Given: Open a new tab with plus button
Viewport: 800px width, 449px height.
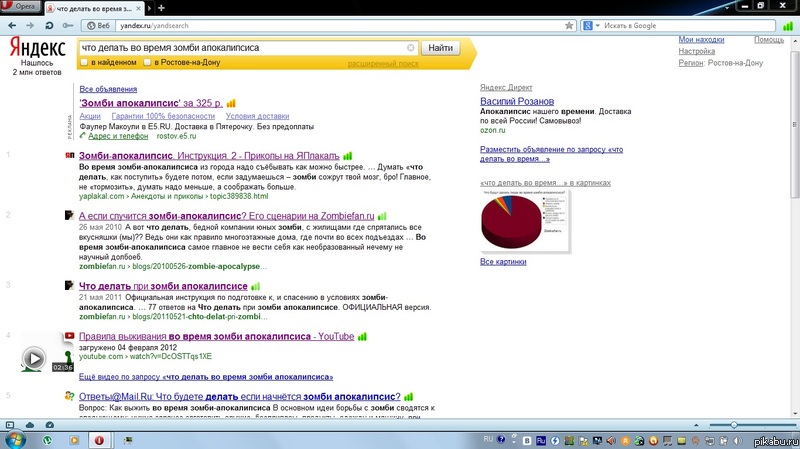Looking at the screenshot, I should pyautogui.click(x=161, y=8).
